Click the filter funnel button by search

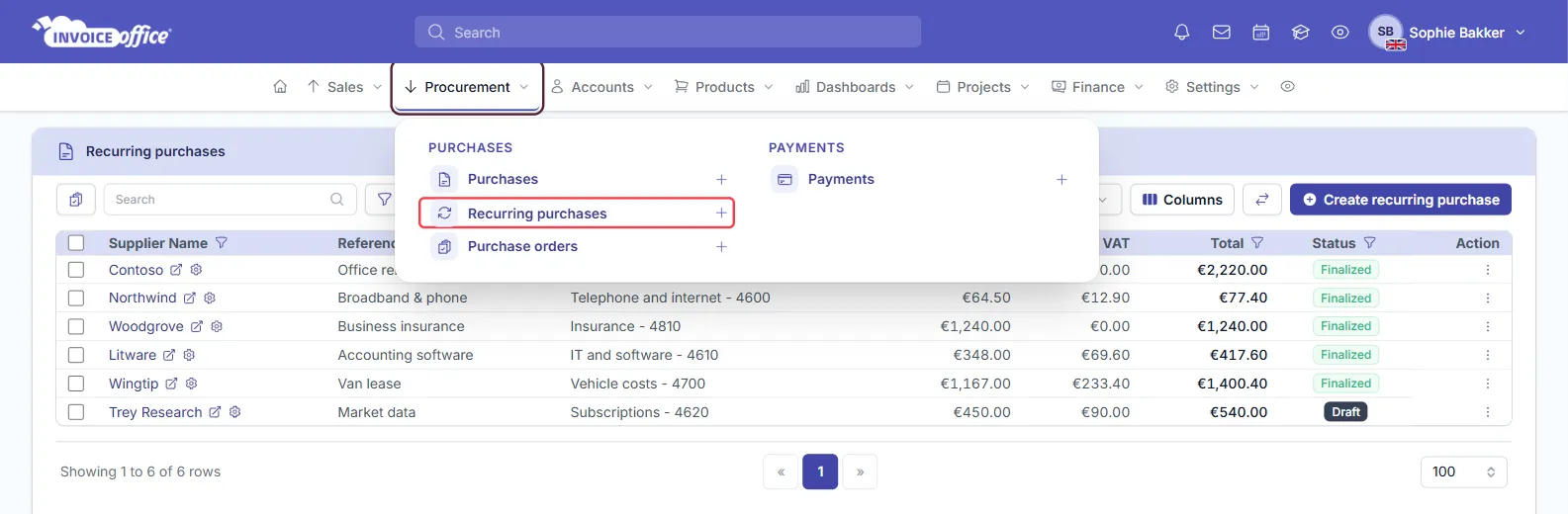pos(383,200)
